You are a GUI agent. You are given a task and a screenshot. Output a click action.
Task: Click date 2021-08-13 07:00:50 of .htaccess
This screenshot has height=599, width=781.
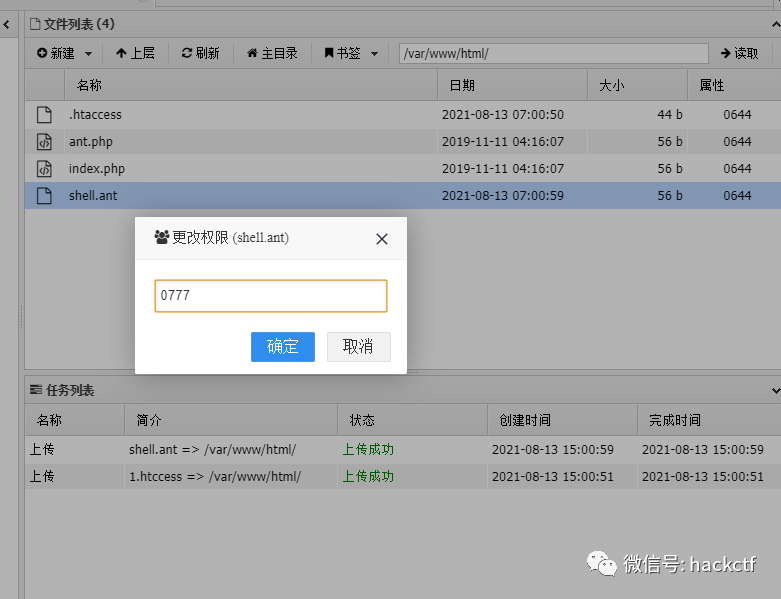[x=503, y=115]
